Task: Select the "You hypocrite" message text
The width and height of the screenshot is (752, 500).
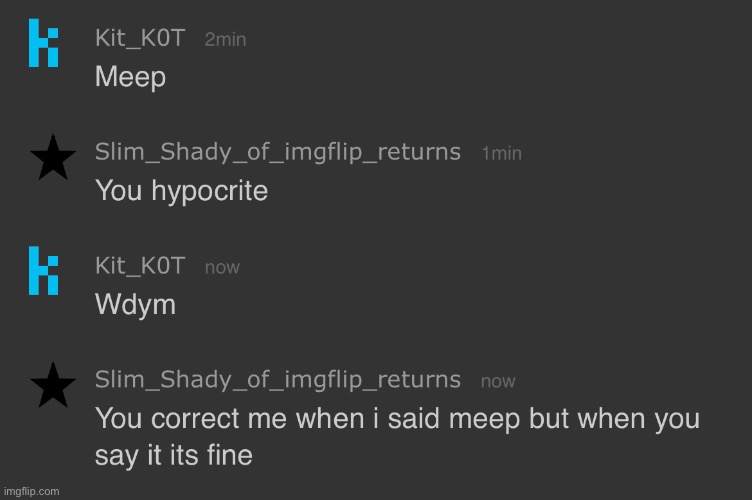Action: pyautogui.click(x=182, y=191)
